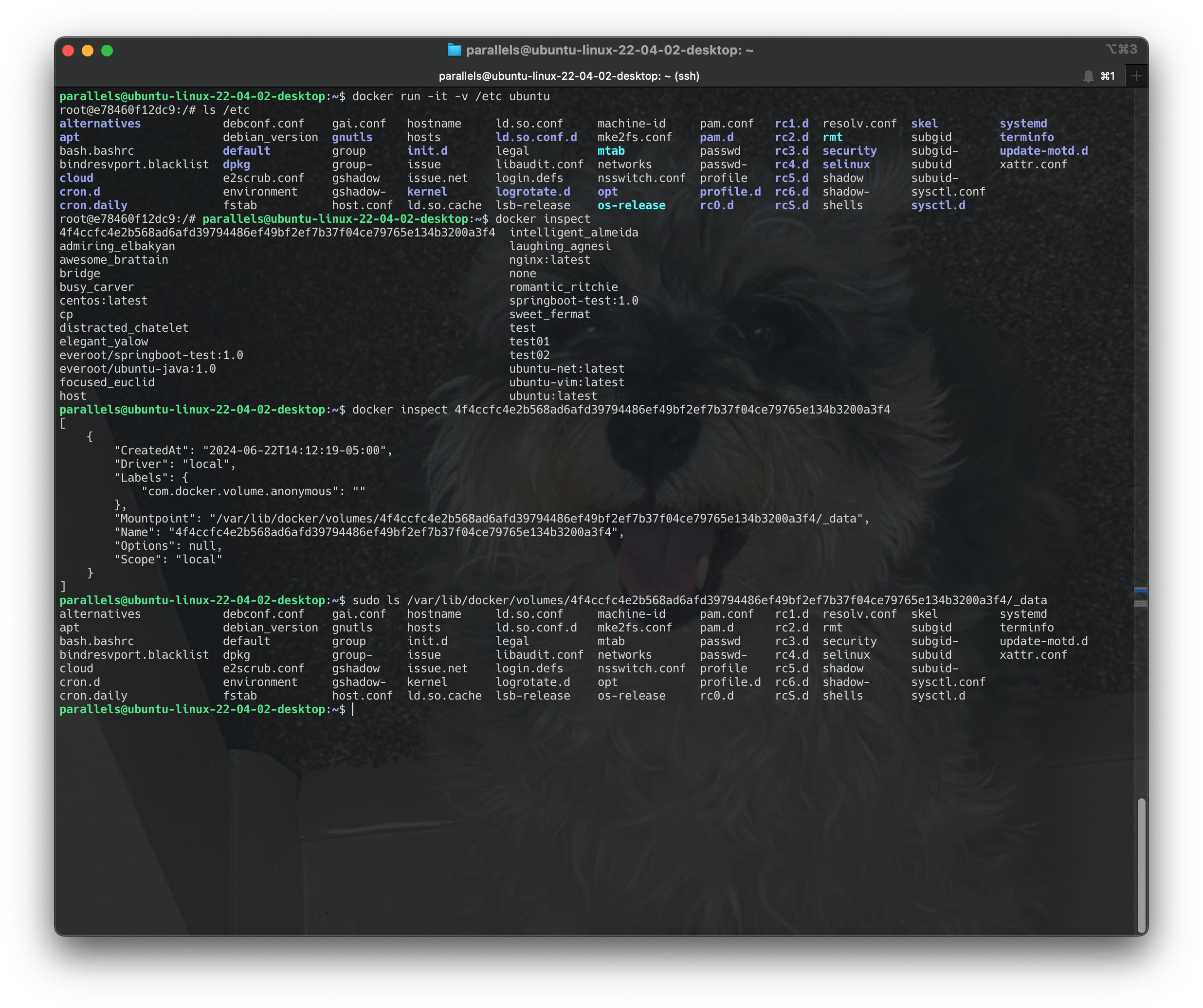Image resolution: width=1203 pixels, height=1008 pixels.
Task: Click the "CreatedAt" JSON line
Action: click(253, 451)
